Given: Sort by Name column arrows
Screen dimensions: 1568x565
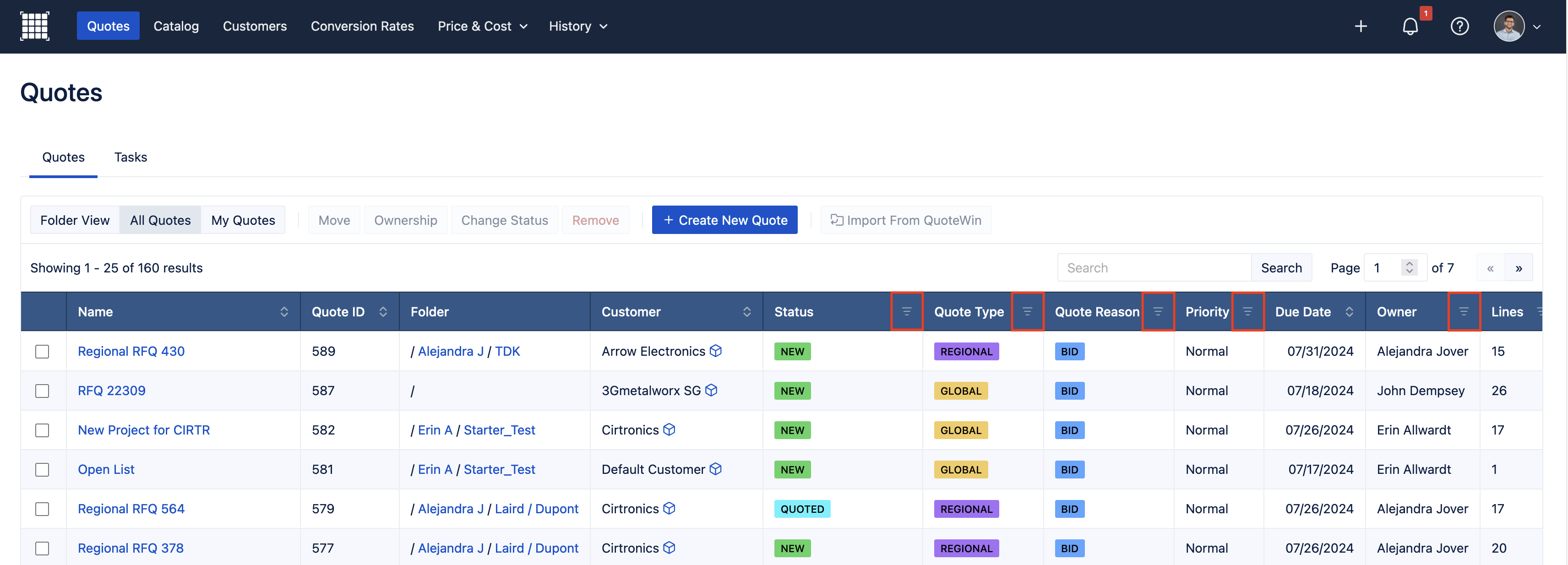Looking at the screenshot, I should pos(284,312).
